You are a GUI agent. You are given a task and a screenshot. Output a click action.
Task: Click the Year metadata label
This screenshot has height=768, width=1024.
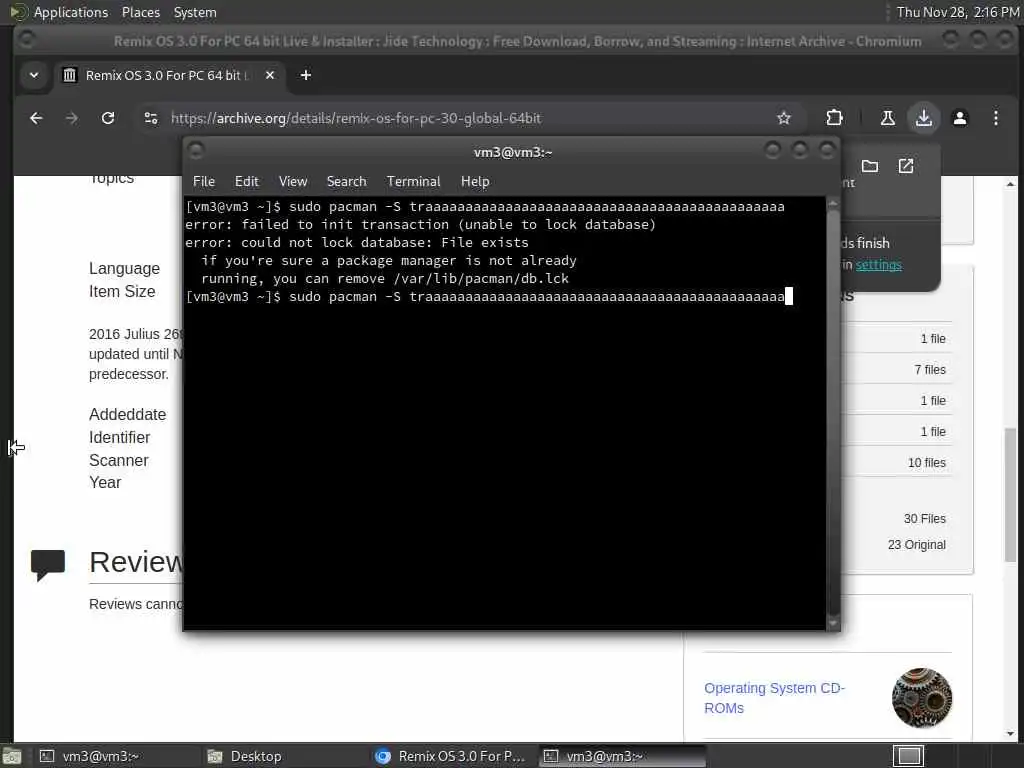105,483
